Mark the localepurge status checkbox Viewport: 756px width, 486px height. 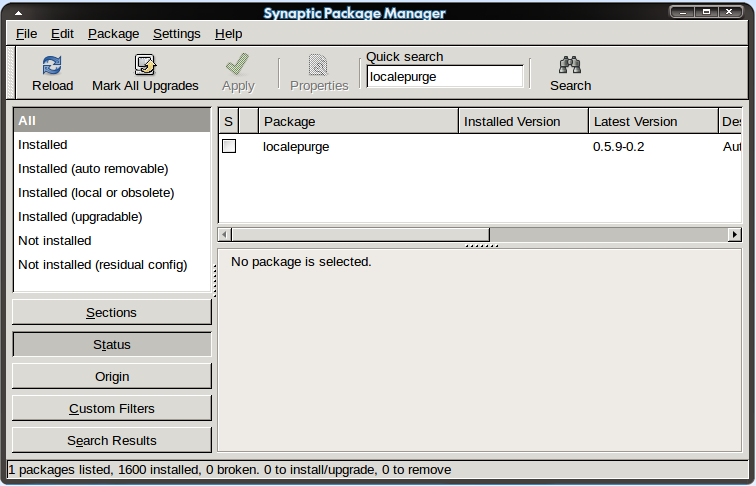pyautogui.click(x=229, y=146)
